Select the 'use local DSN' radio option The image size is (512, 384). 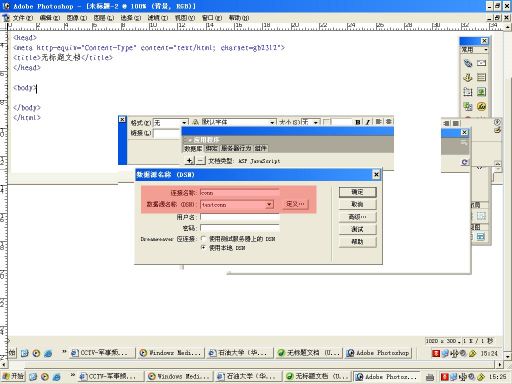tap(203, 248)
